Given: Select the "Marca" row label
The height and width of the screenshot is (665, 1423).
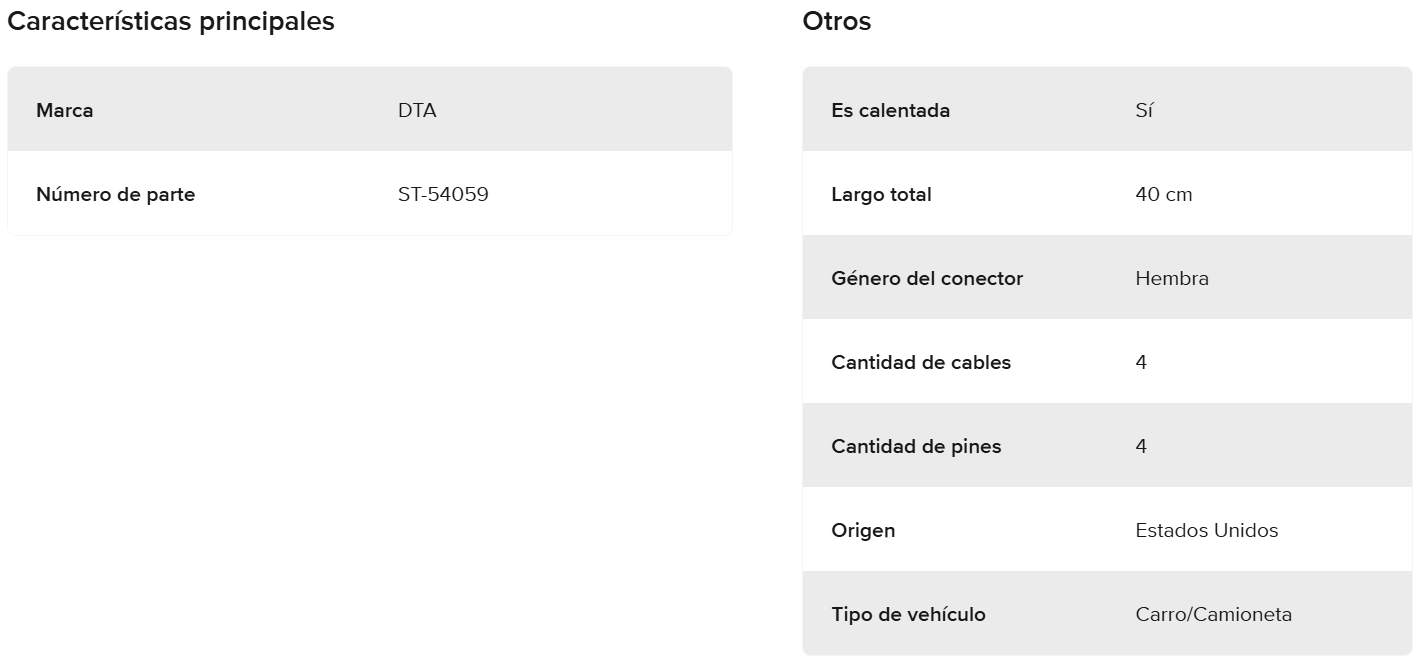Looking at the screenshot, I should click(x=65, y=110).
